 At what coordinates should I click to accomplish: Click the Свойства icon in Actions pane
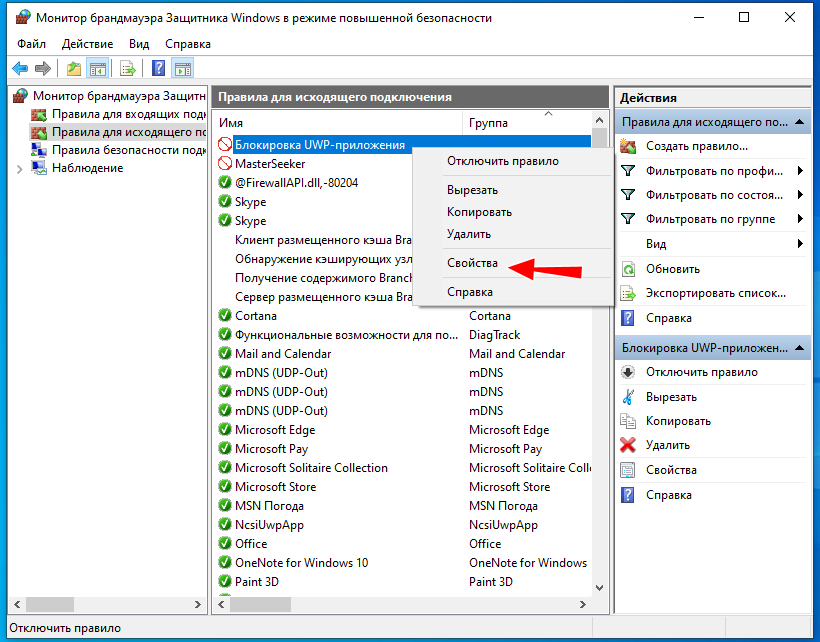pos(628,470)
